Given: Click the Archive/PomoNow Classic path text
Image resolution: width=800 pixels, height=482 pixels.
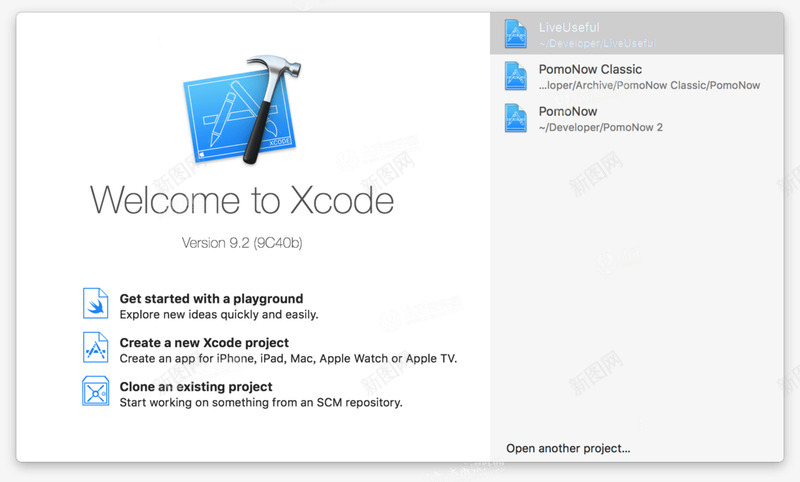Looking at the screenshot, I should click(x=649, y=85).
